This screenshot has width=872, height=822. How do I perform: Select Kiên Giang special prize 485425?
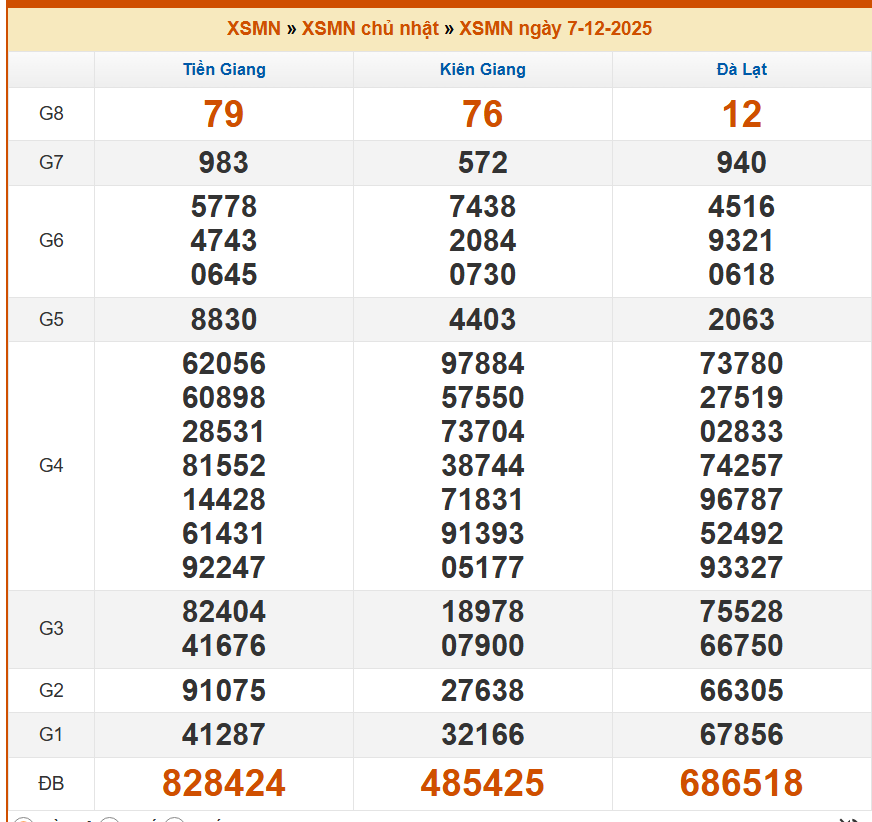[x=482, y=784]
